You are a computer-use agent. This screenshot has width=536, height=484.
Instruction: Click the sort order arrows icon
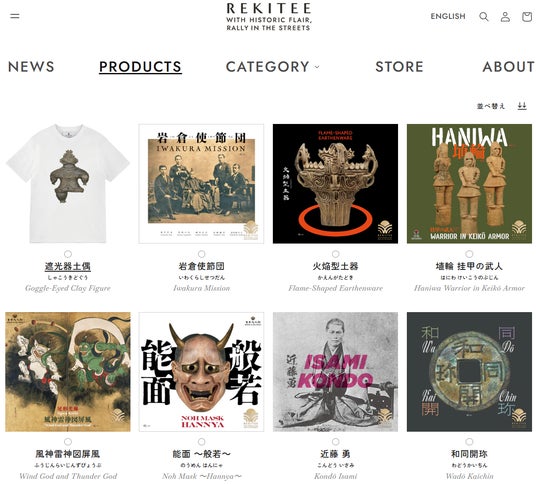tap(522, 106)
